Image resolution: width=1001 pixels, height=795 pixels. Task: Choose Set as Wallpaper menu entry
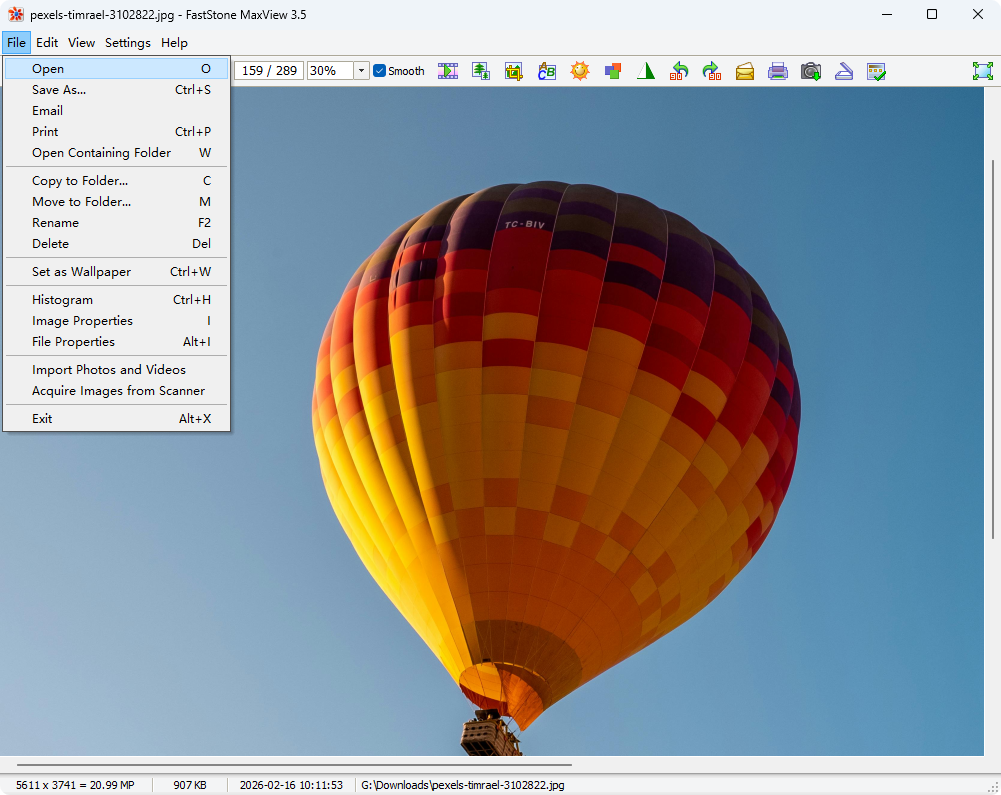[81, 272]
